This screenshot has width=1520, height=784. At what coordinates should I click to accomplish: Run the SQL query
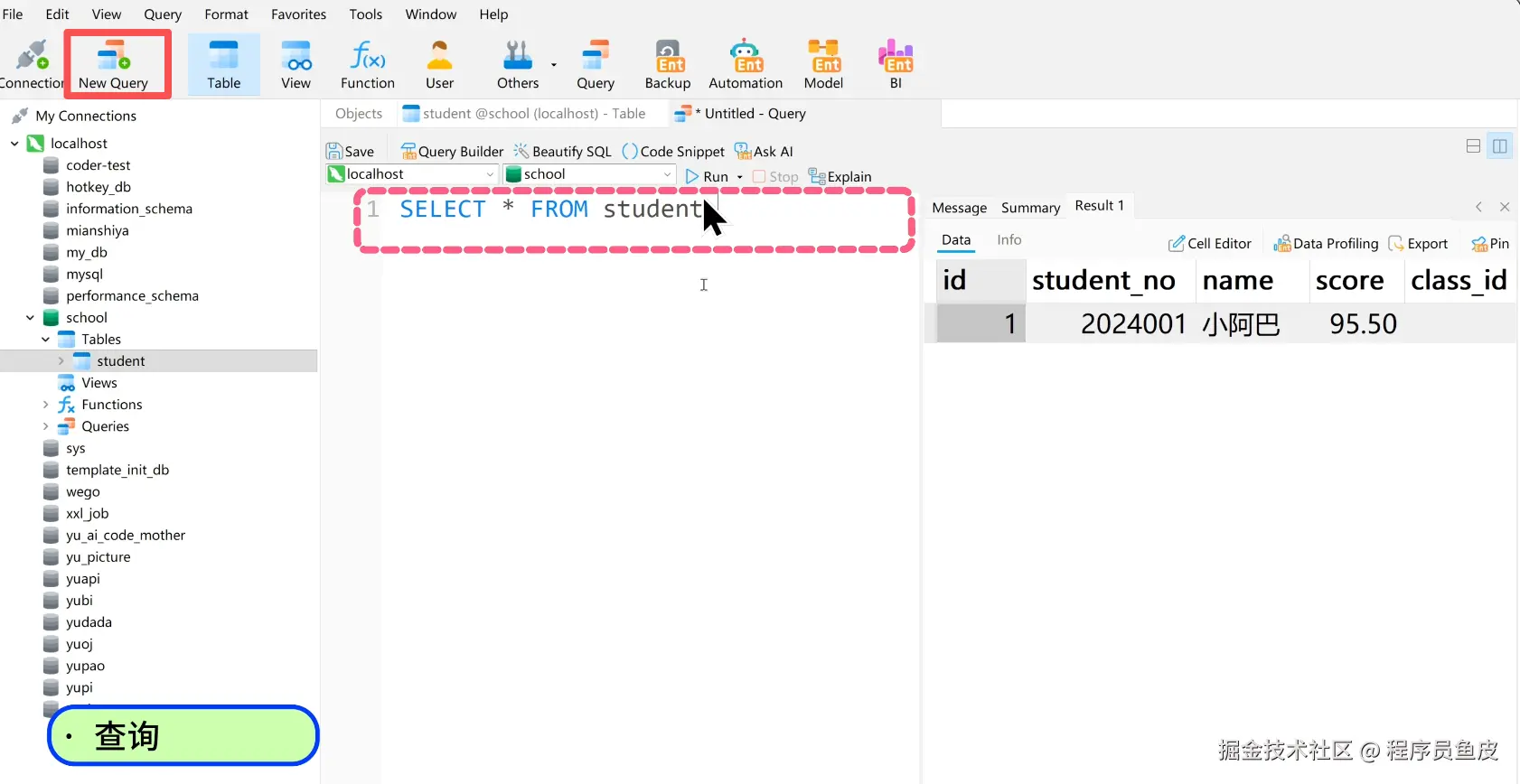(708, 177)
